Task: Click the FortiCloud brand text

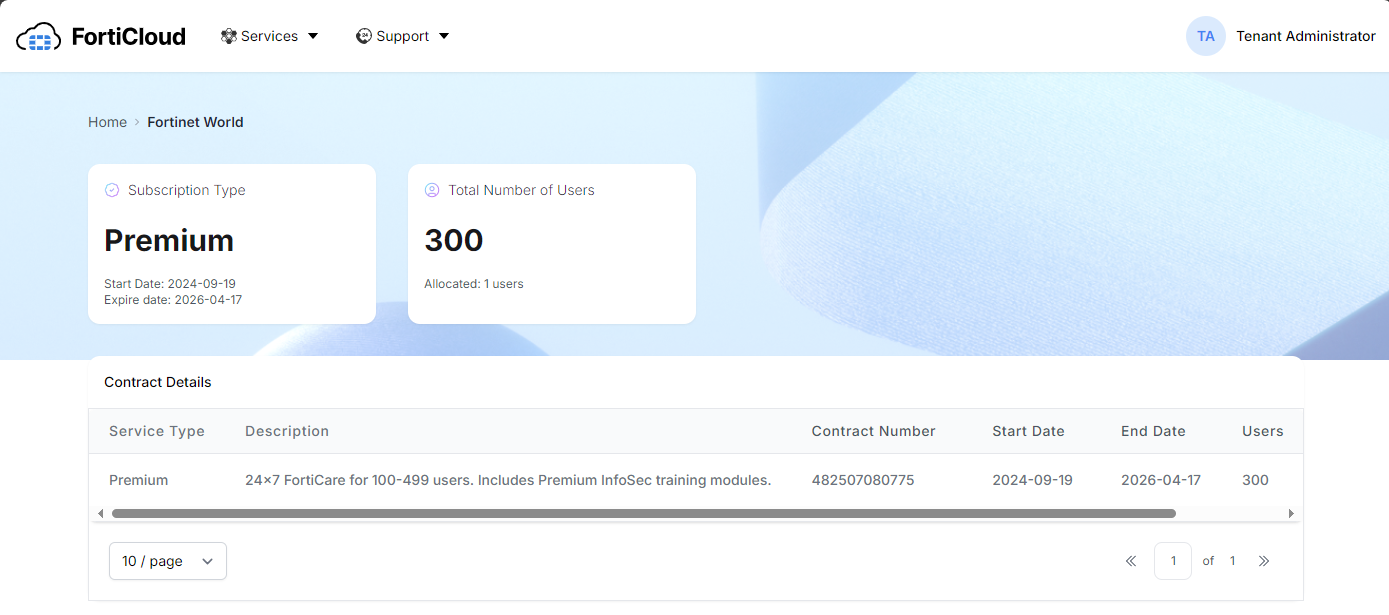Action: click(129, 37)
